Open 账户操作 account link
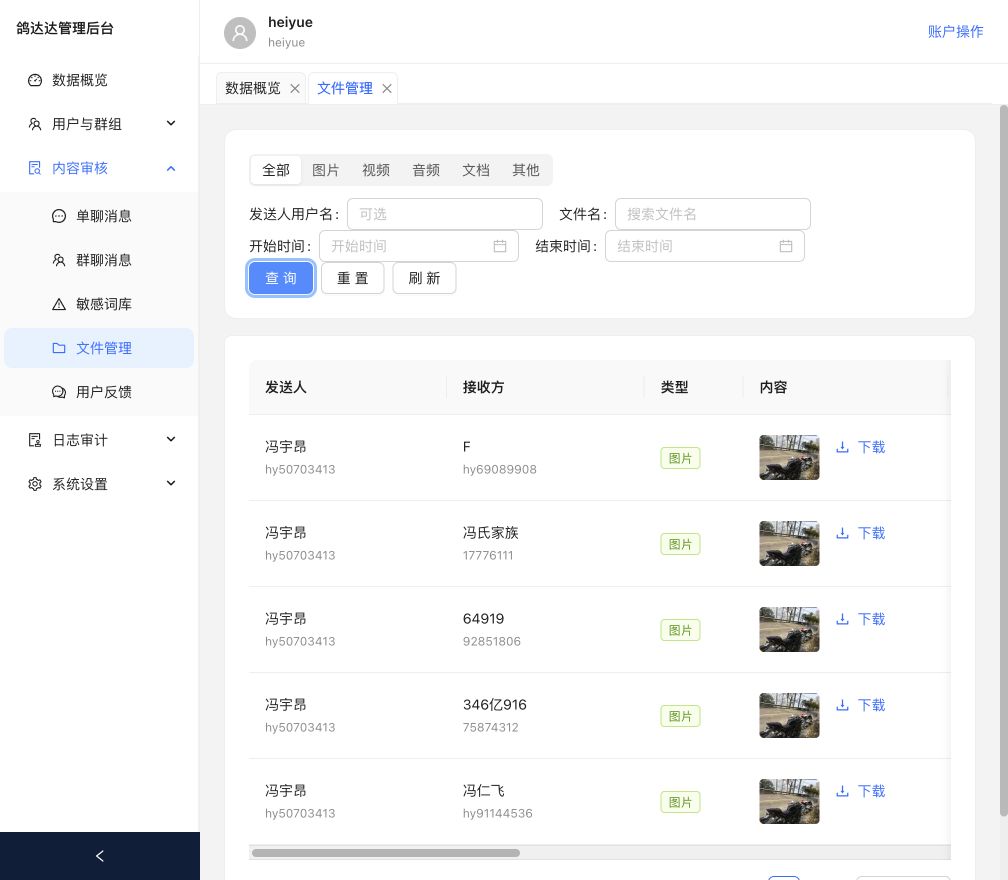Screen dimensions: 1008x880 coord(955,31)
